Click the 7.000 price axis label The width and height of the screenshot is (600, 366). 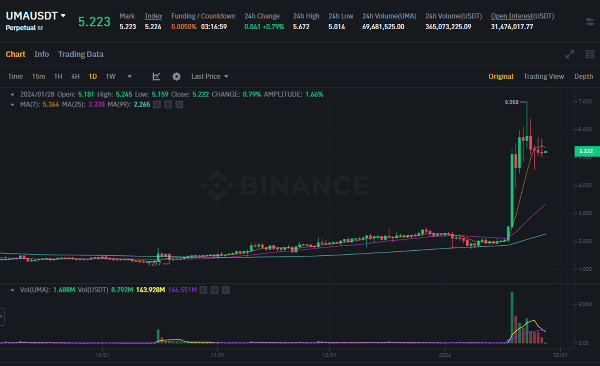(585, 101)
